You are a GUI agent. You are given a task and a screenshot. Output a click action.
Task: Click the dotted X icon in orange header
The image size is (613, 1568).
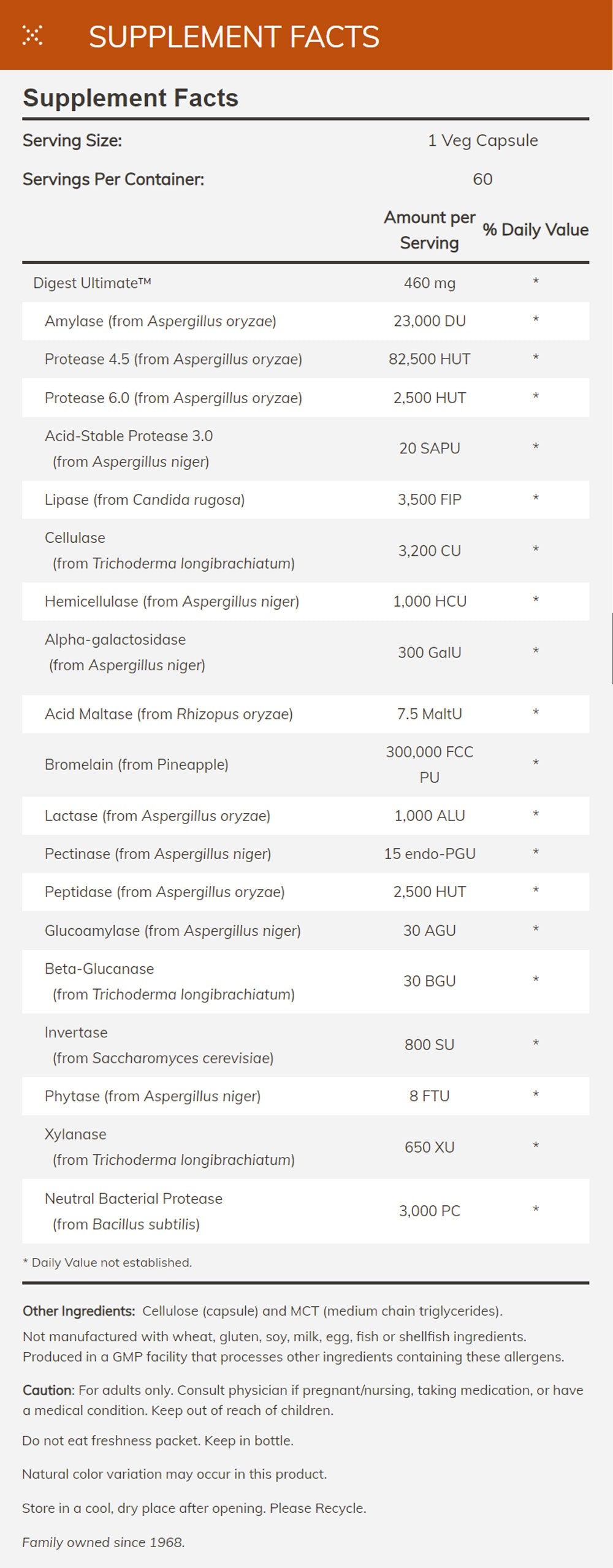32,36
